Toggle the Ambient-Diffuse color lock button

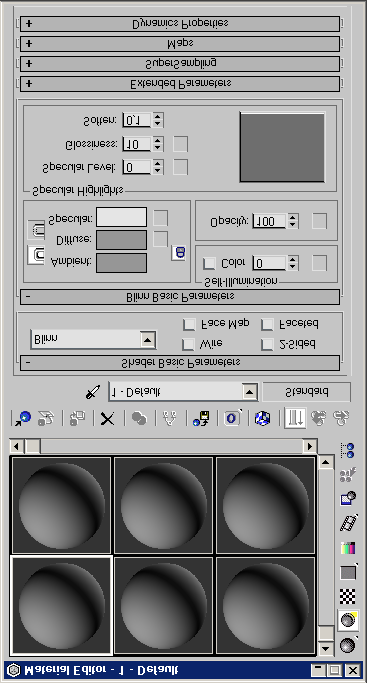click(36, 255)
